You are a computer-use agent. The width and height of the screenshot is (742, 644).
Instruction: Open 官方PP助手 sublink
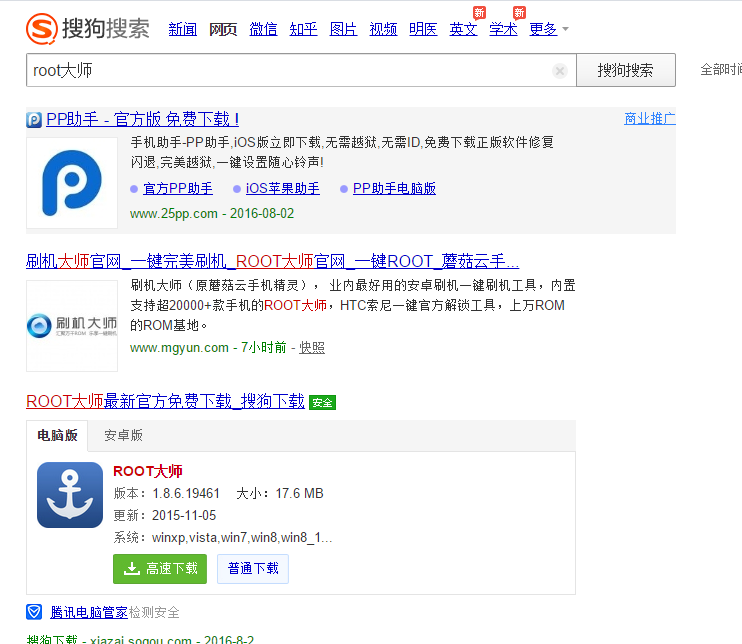178,189
